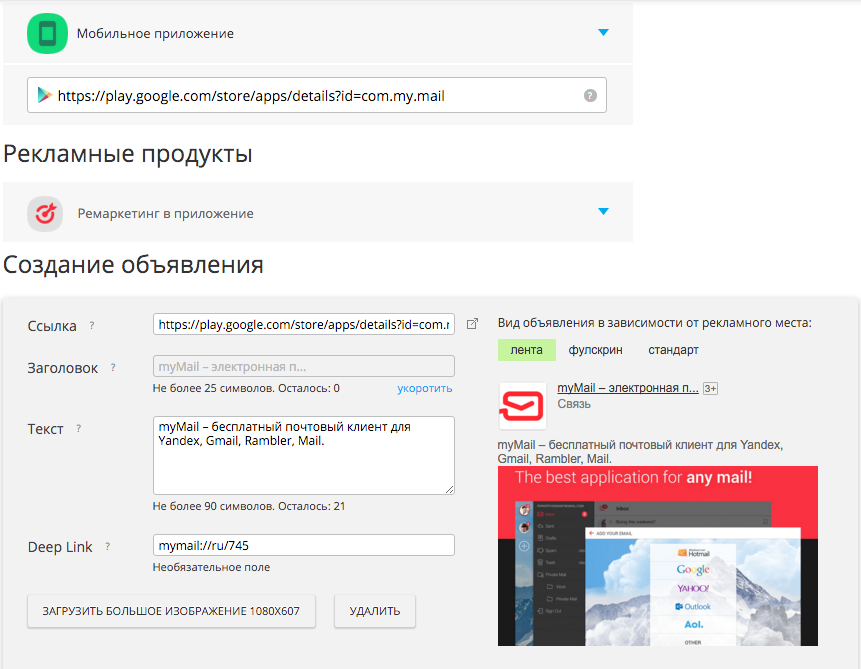This screenshot has width=861, height=669.
Task: Click the ad description text in preview
Action: (640, 451)
